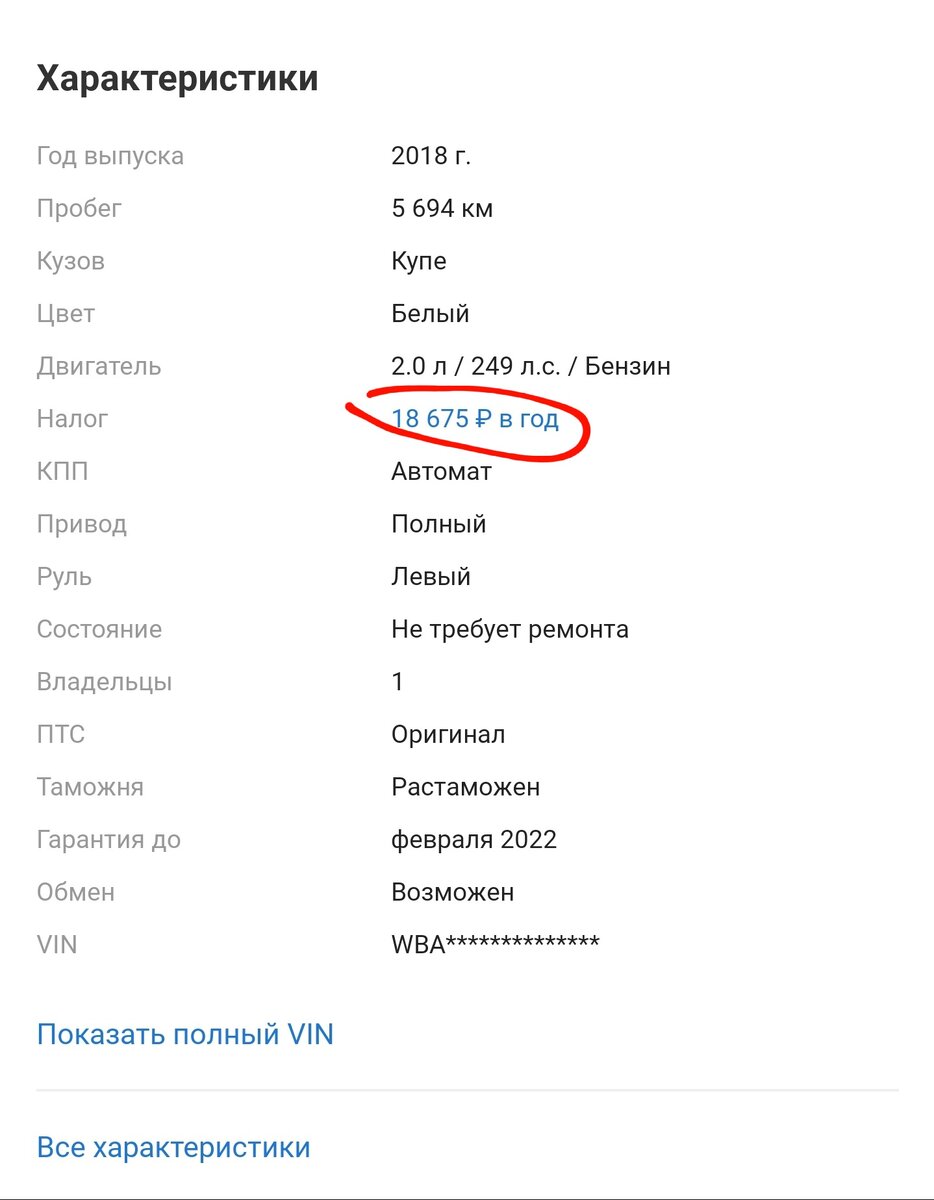The width and height of the screenshot is (934, 1200).
Task: Click the Привод value Полный
Action: click(x=438, y=523)
